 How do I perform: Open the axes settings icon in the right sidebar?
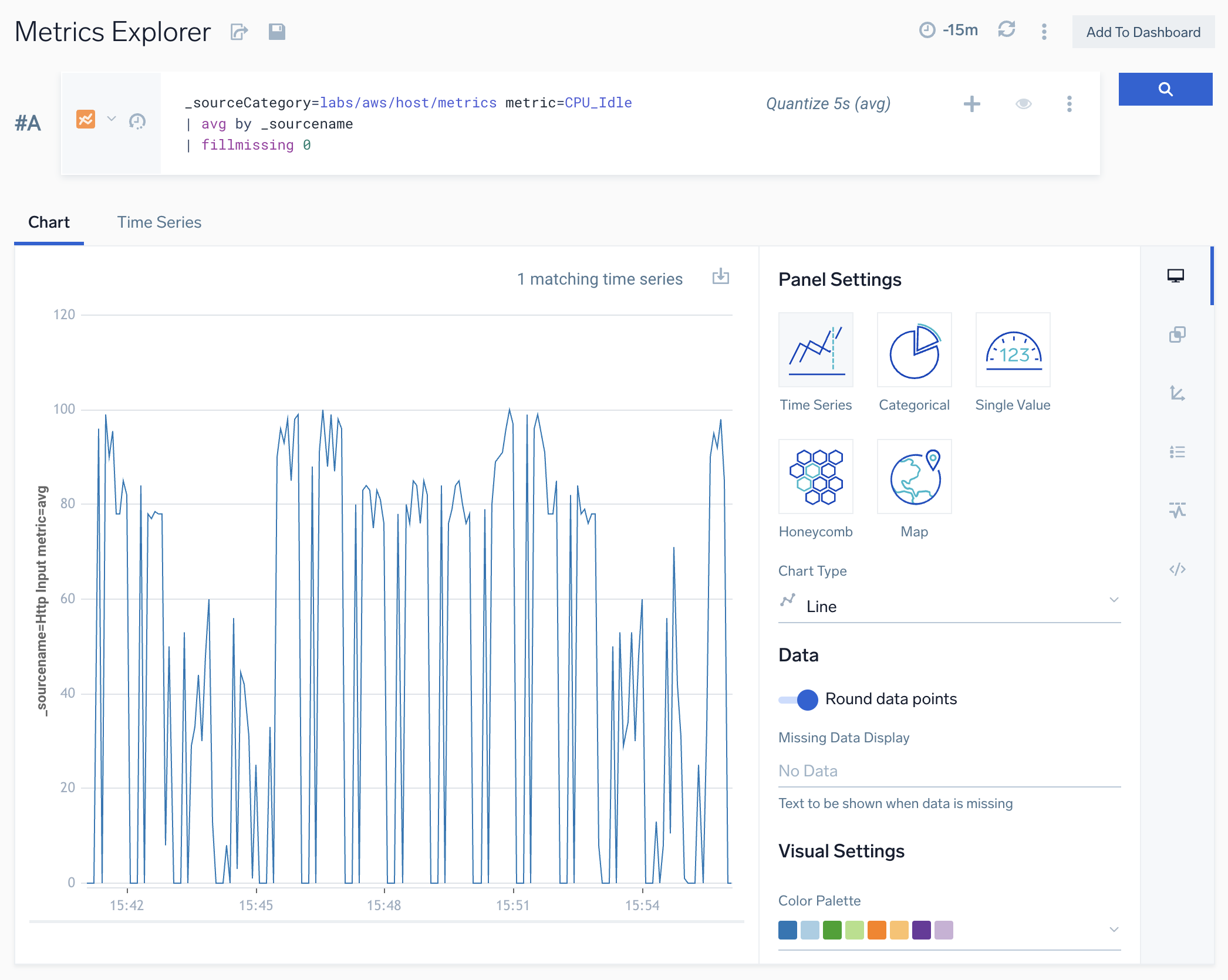(1176, 393)
